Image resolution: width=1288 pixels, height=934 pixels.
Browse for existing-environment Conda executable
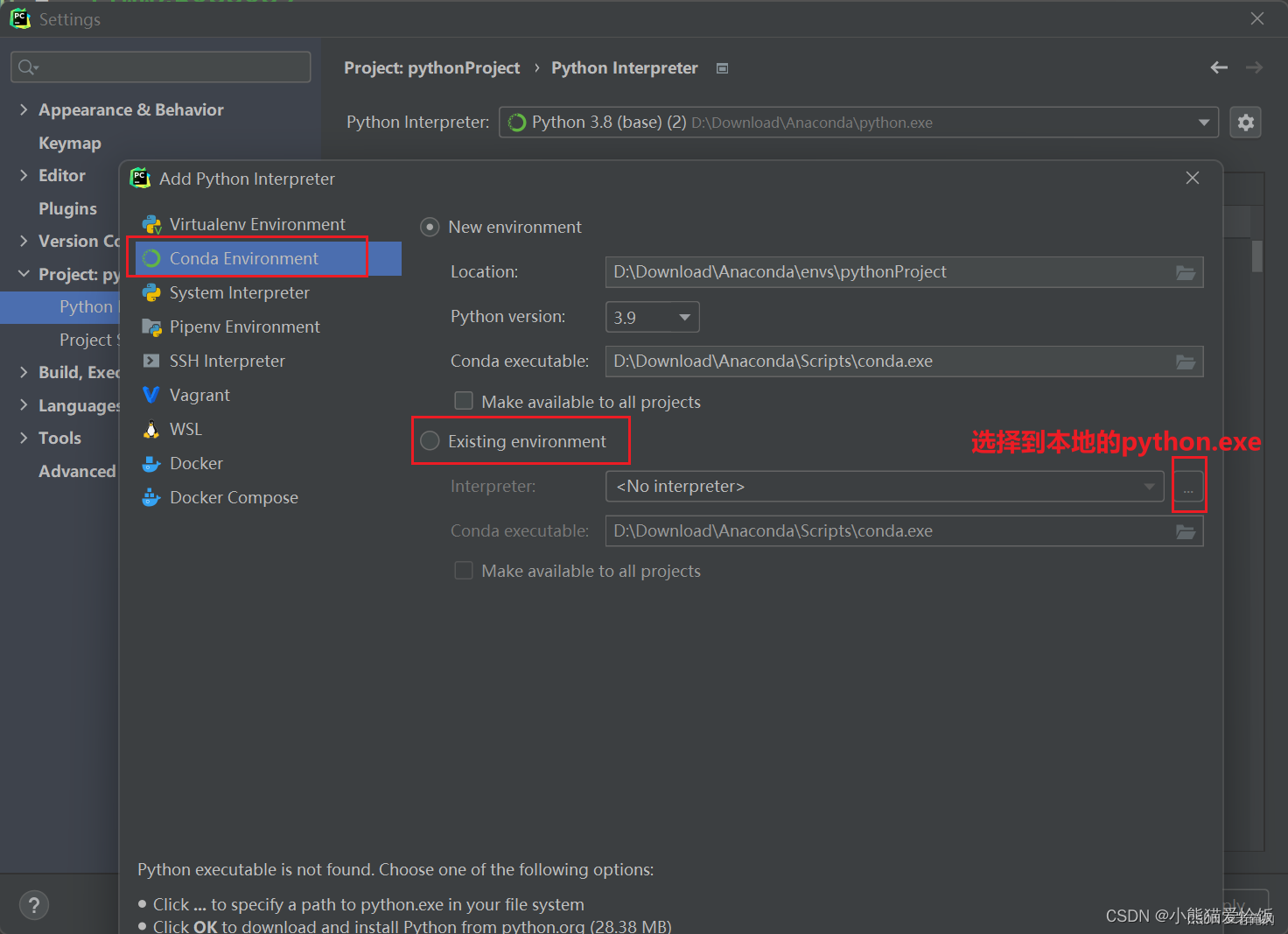pos(1186,531)
